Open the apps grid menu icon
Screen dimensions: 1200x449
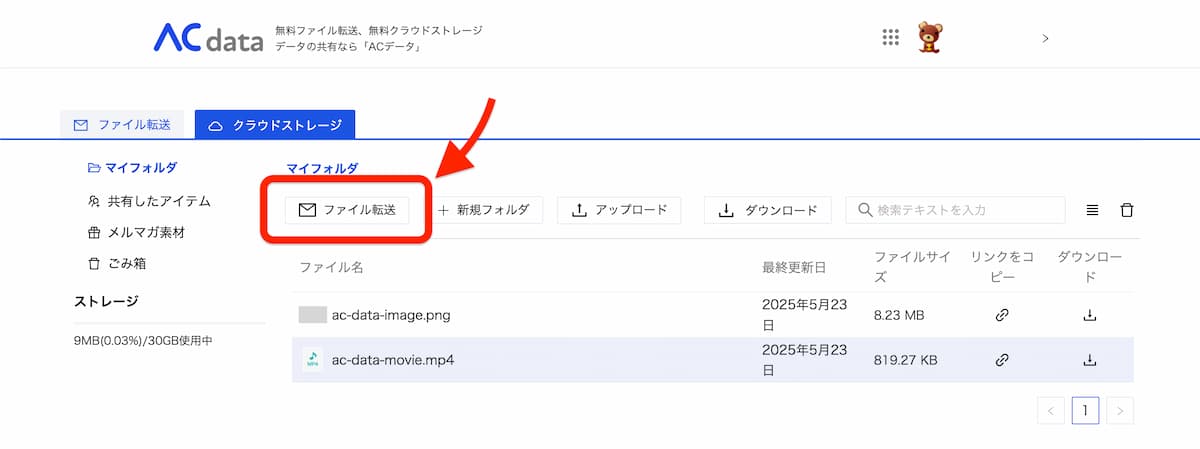[891, 38]
